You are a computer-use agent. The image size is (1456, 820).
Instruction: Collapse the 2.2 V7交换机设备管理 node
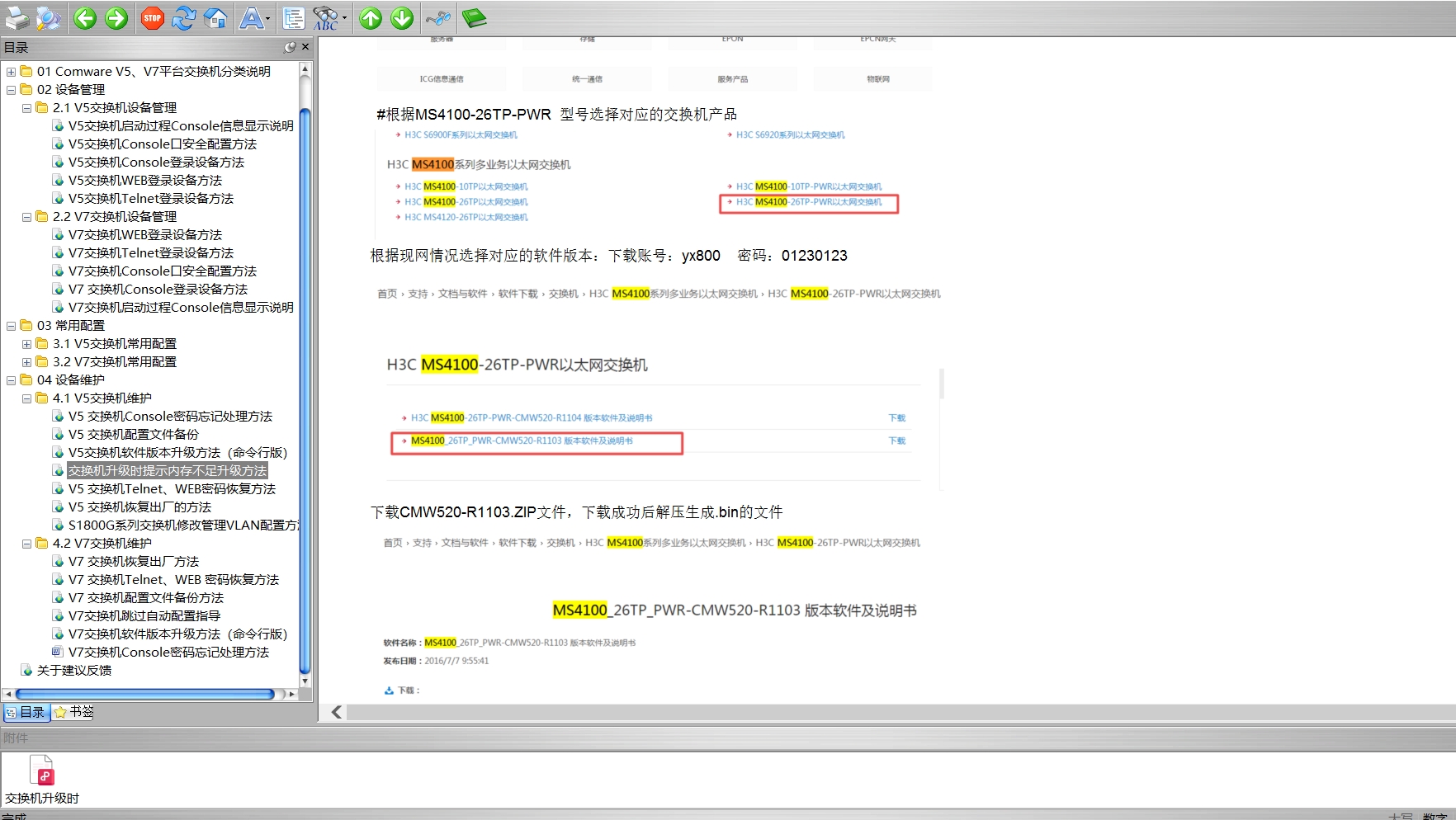[26, 217]
